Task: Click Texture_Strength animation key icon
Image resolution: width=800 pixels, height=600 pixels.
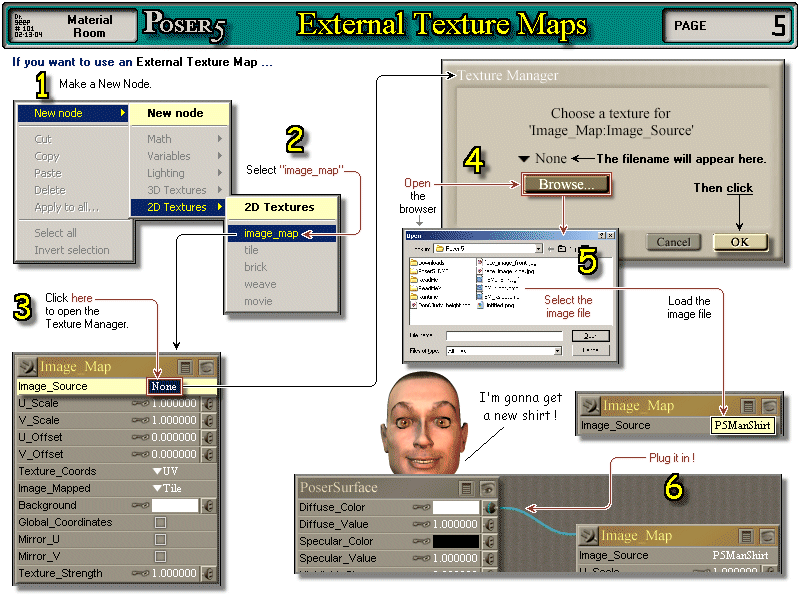Action: (x=140, y=573)
